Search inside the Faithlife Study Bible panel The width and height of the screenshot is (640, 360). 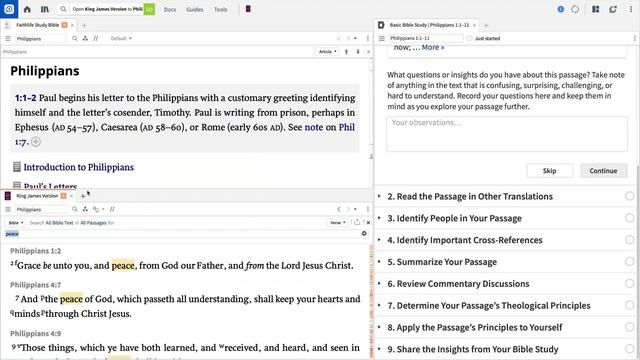pyautogui.click(x=75, y=38)
